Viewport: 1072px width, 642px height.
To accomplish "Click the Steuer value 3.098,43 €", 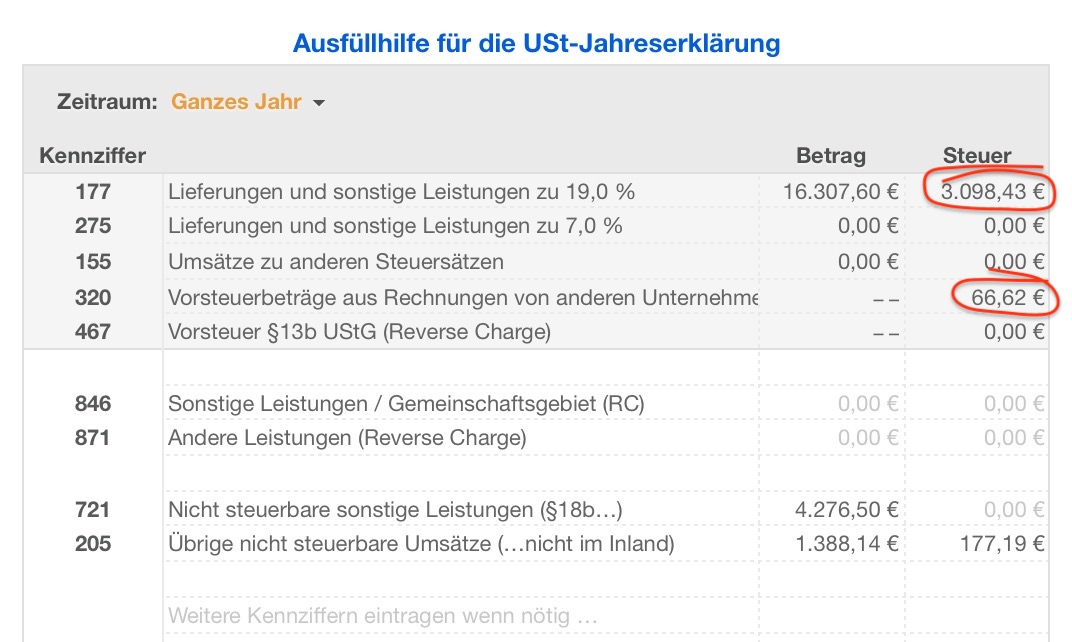I will click(992, 191).
